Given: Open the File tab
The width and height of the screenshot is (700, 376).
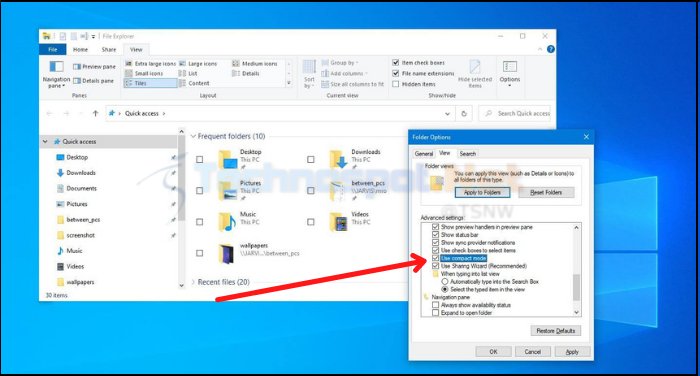Looking at the screenshot, I should click(x=53, y=50).
